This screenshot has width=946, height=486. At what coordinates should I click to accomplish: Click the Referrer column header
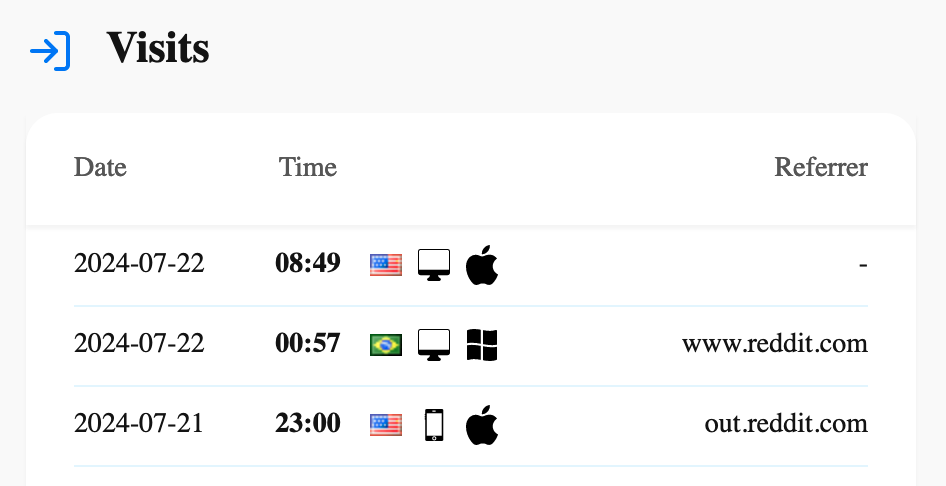tap(821, 167)
